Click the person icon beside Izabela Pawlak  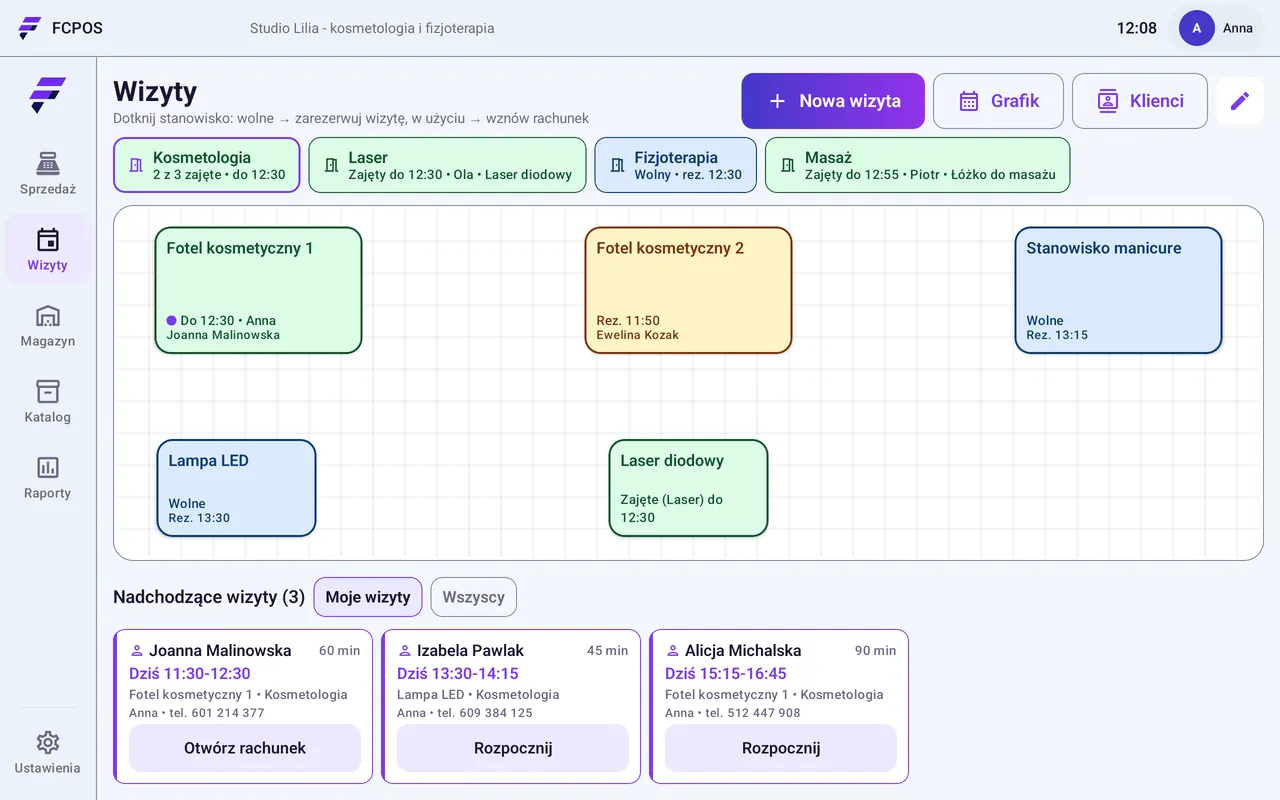click(405, 651)
